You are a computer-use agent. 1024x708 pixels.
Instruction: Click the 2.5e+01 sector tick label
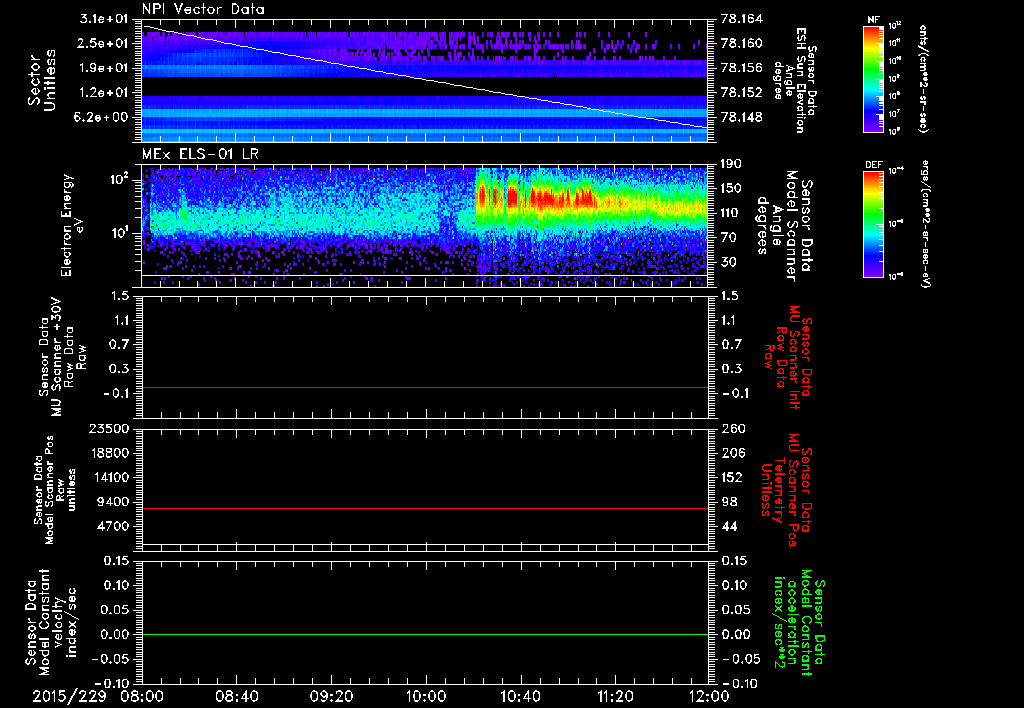[x=104, y=43]
